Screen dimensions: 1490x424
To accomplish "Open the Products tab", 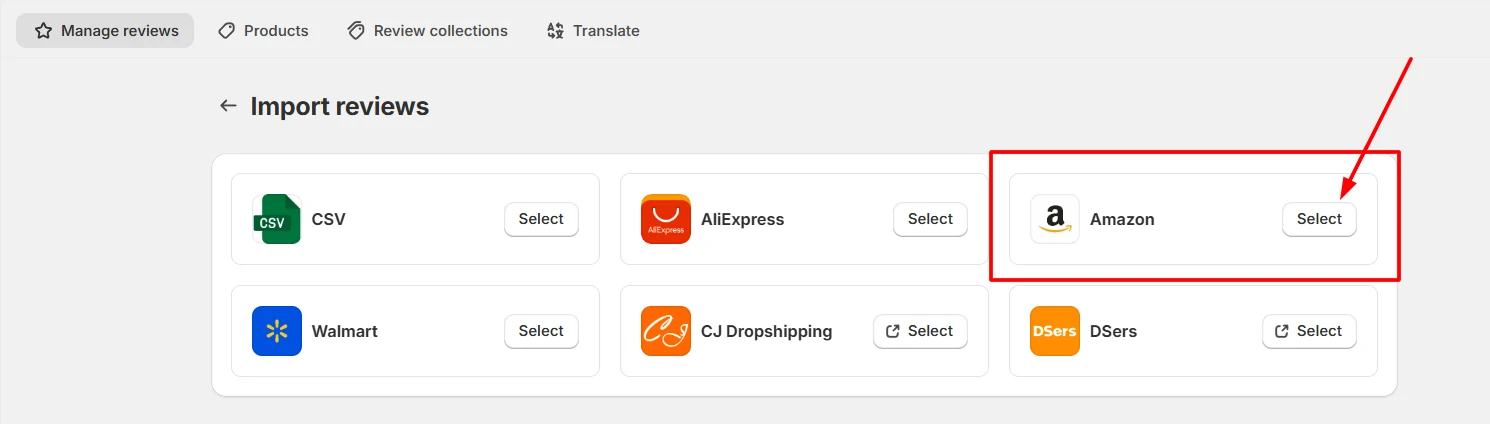I will coord(263,31).
